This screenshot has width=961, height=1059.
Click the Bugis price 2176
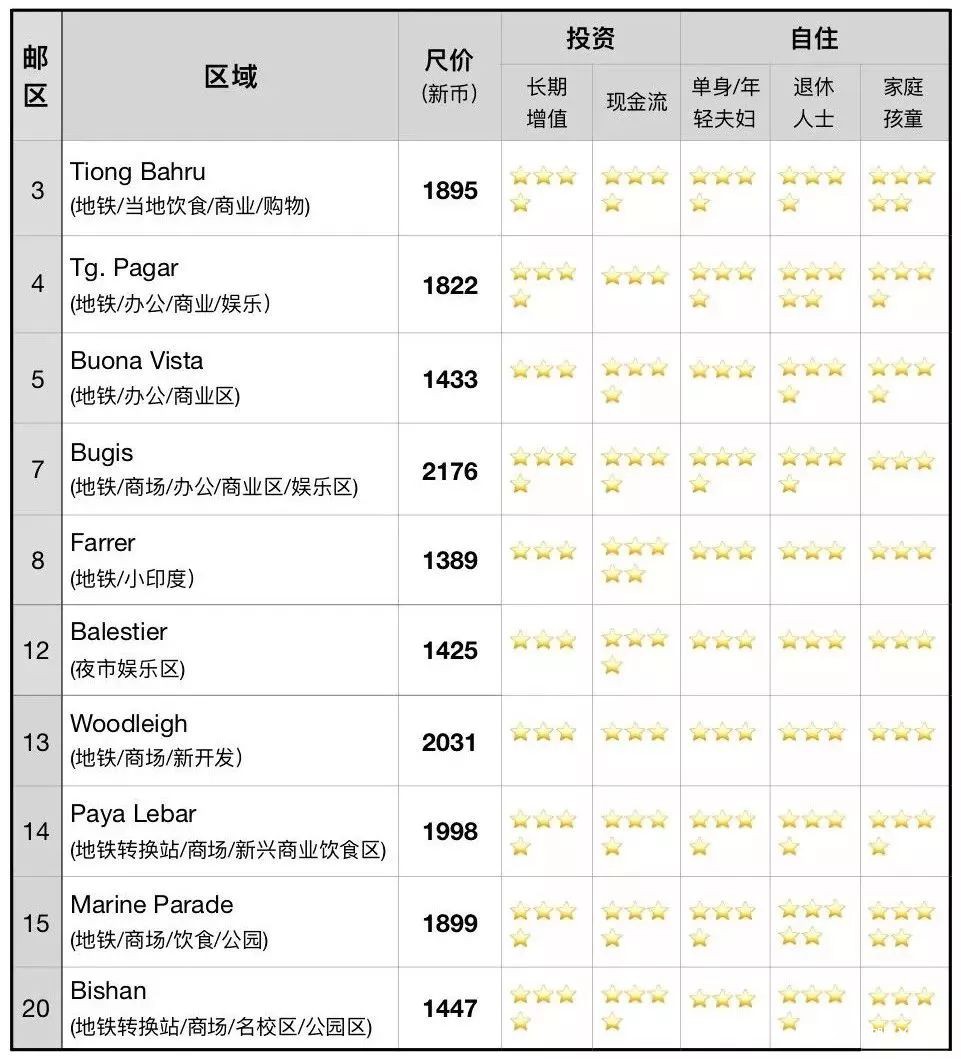tap(450, 471)
